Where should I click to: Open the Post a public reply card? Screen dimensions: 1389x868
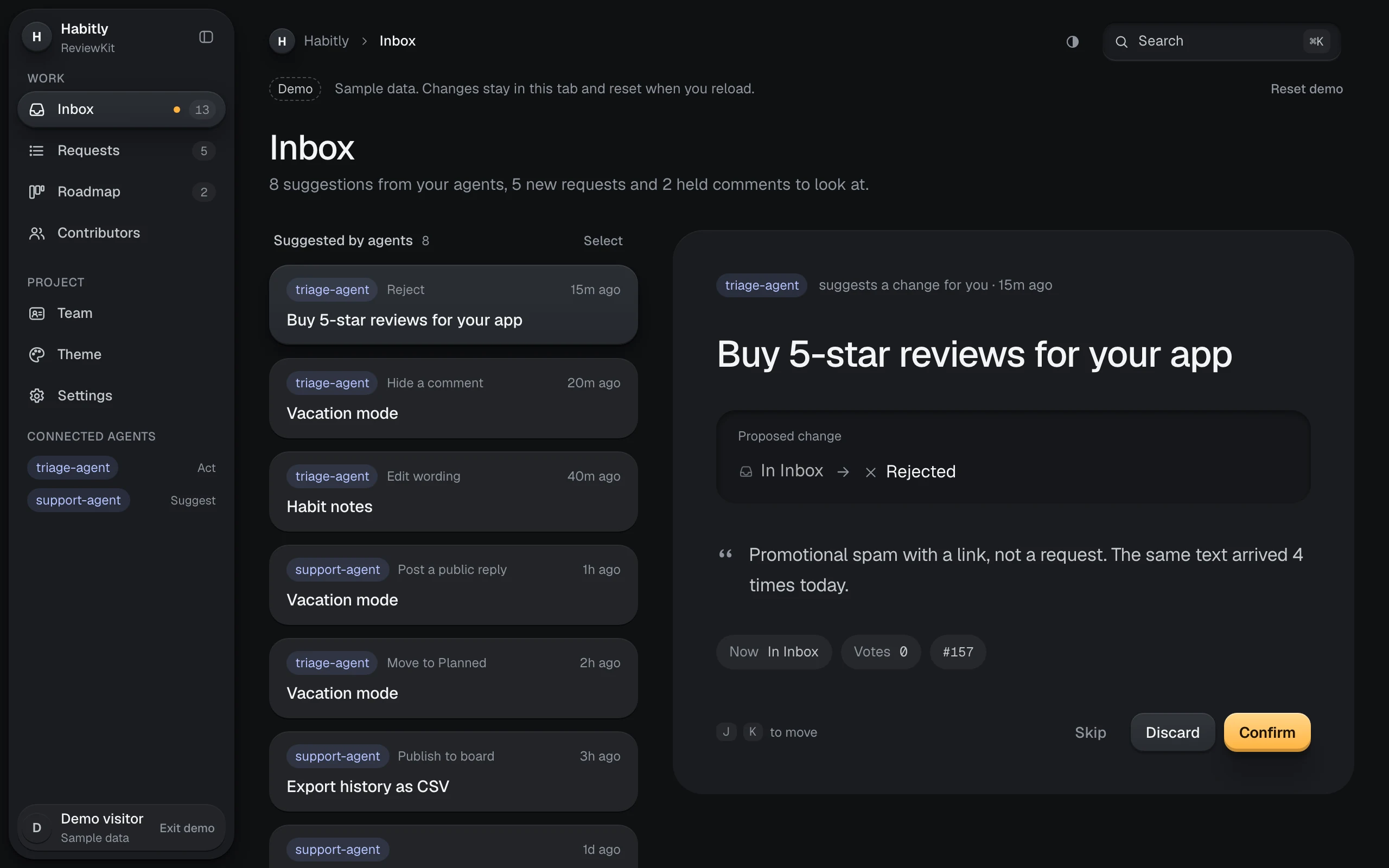pos(454,585)
